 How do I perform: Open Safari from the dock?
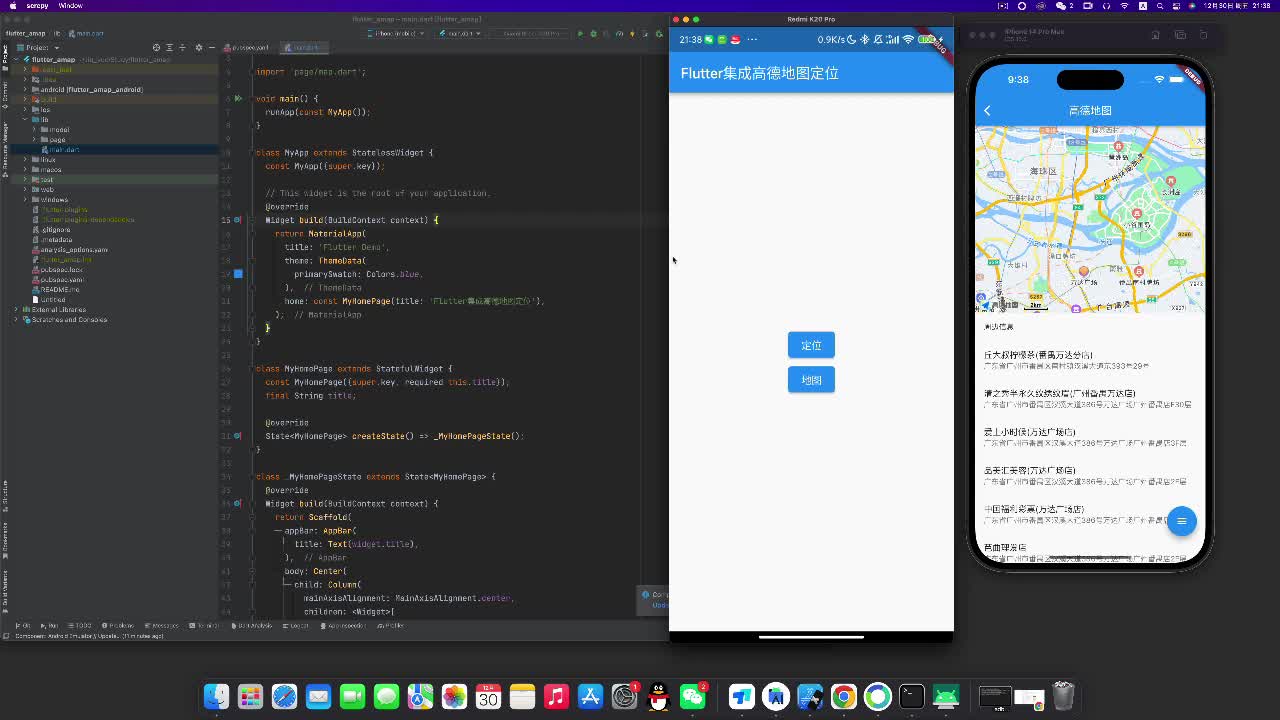point(284,696)
